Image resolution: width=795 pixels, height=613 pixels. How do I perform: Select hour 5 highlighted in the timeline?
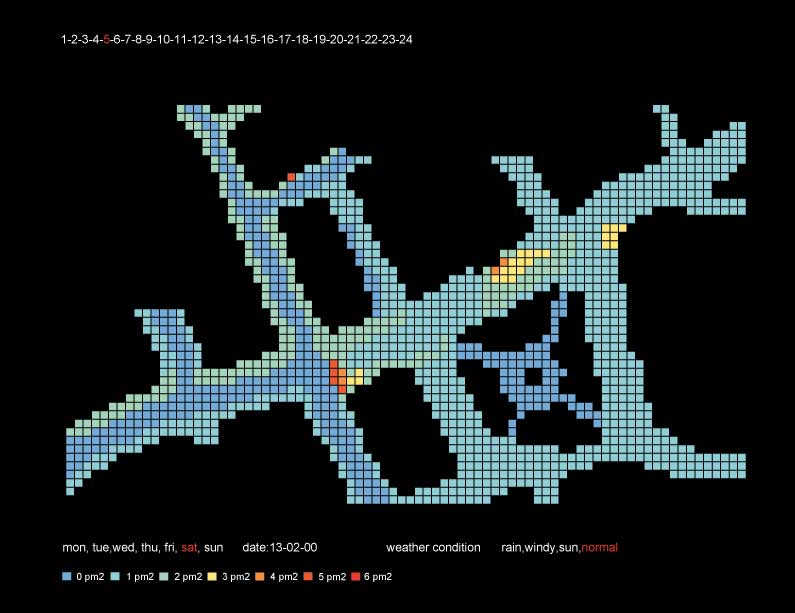pyautogui.click(x=107, y=40)
